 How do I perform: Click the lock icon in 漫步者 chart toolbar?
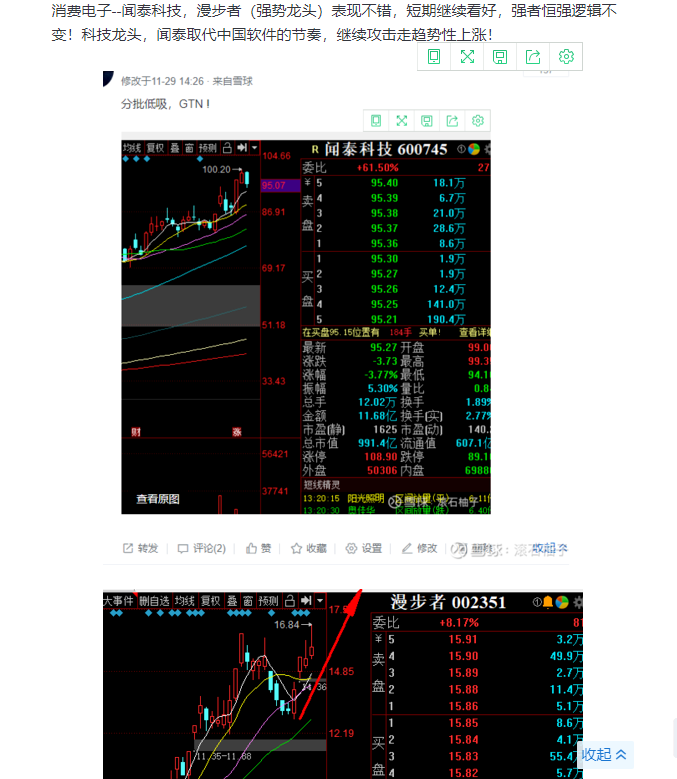point(290,601)
